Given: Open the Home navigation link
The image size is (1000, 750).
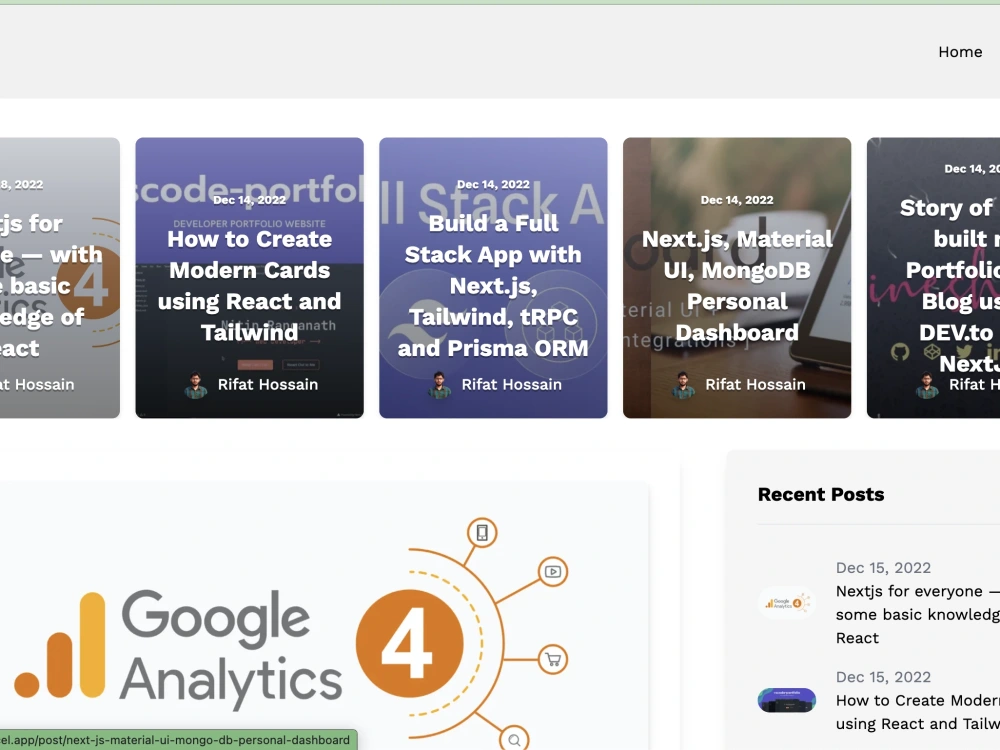Looking at the screenshot, I should pos(960,51).
